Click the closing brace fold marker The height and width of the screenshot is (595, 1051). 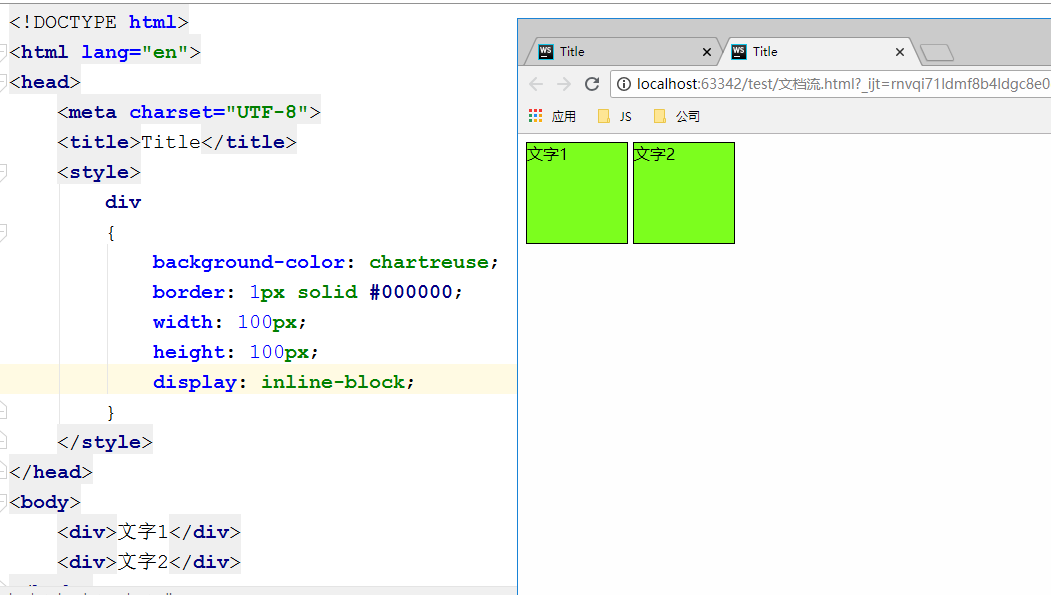coord(3,412)
